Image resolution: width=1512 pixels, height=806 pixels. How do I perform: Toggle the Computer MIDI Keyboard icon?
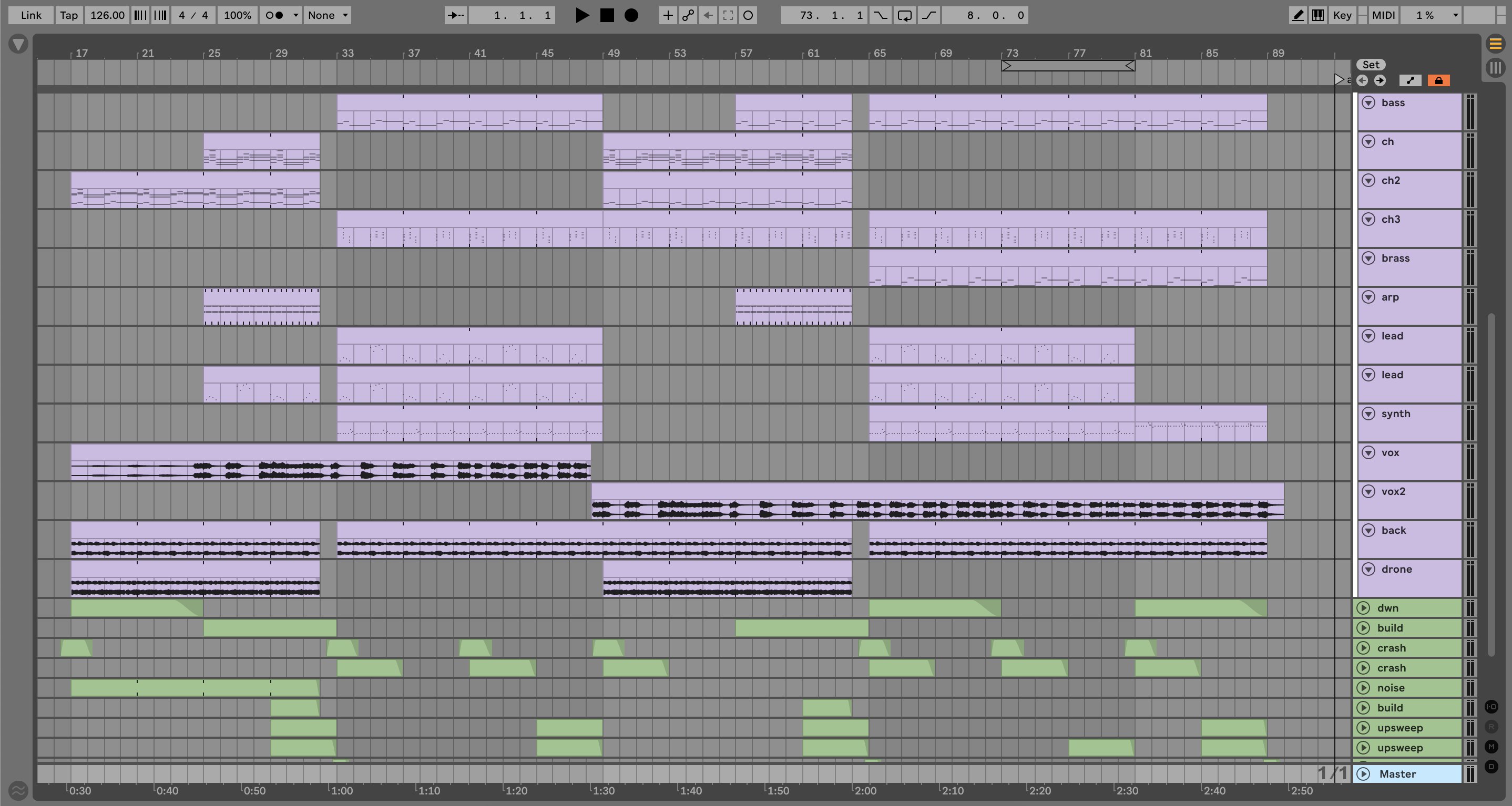(x=1317, y=15)
